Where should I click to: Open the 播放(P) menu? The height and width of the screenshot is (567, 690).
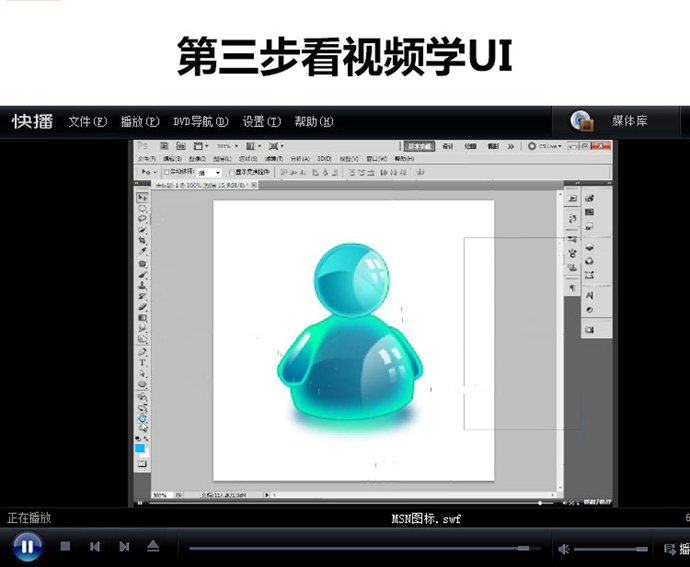(x=140, y=122)
